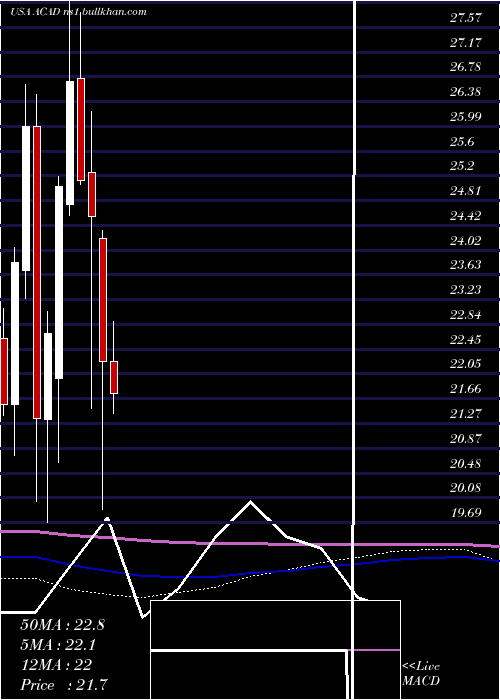Click the 25.6 price axis label
Viewport: 500px width, 700px height.
pos(462,142)
